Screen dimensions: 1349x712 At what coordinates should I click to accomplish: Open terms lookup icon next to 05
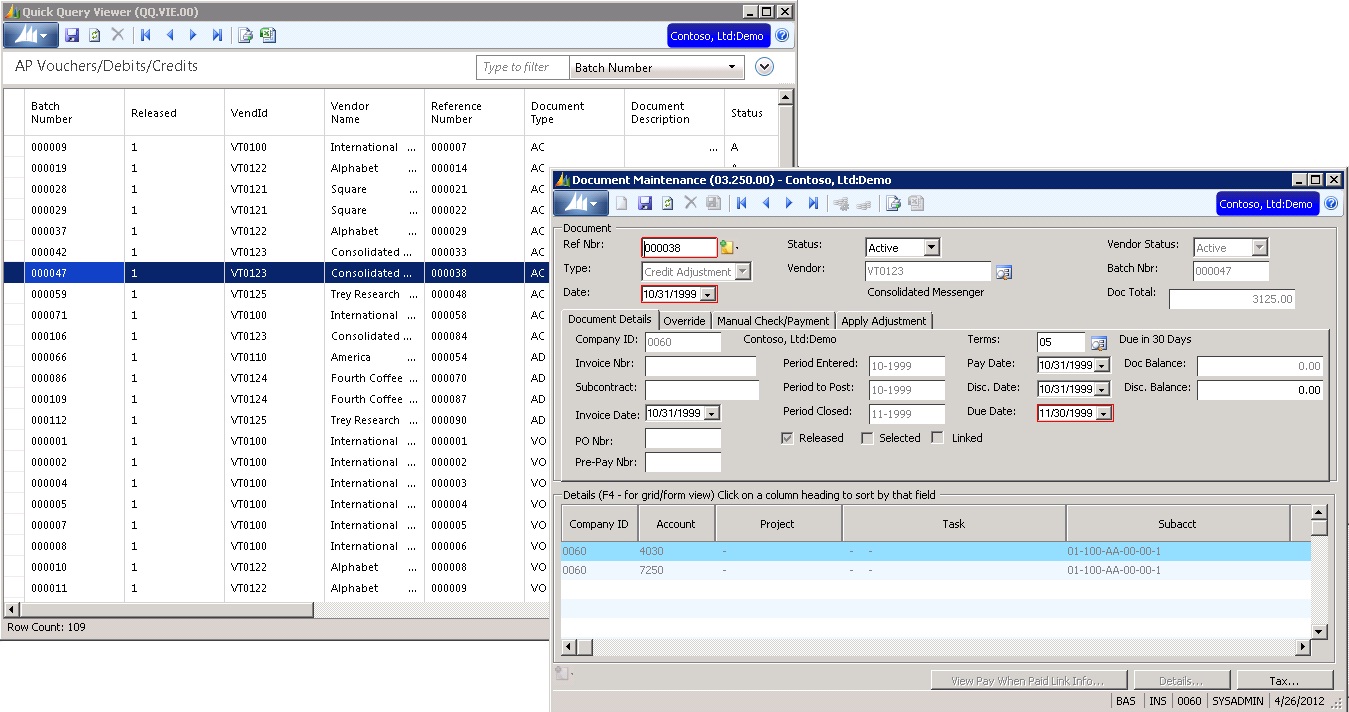(x=1098, y=343)
